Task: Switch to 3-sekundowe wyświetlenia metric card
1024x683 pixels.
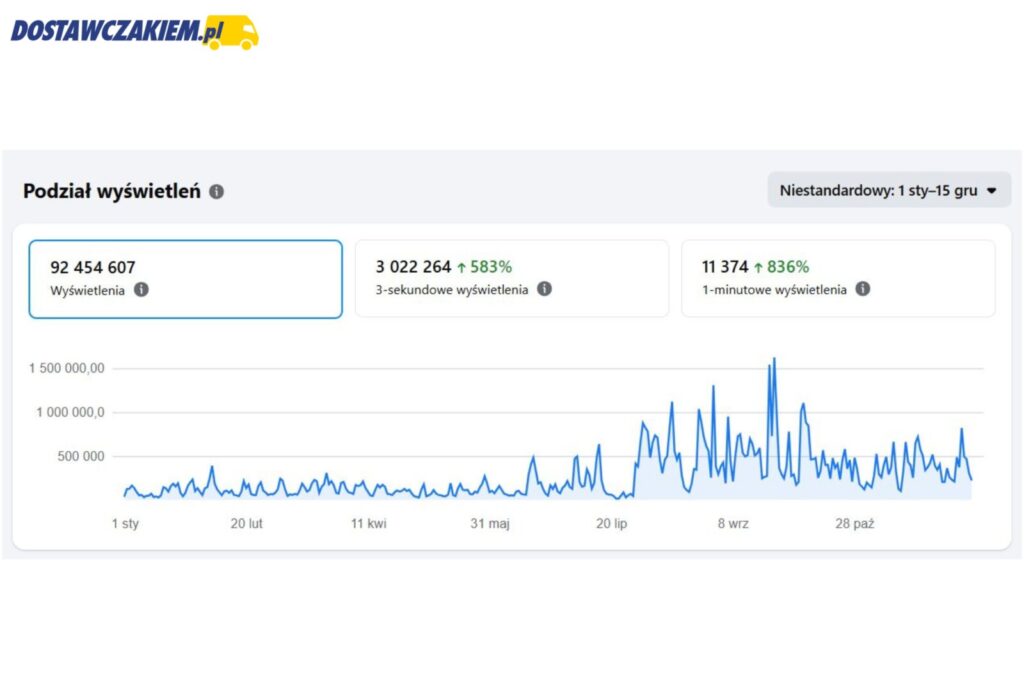Action: (511, 279)
